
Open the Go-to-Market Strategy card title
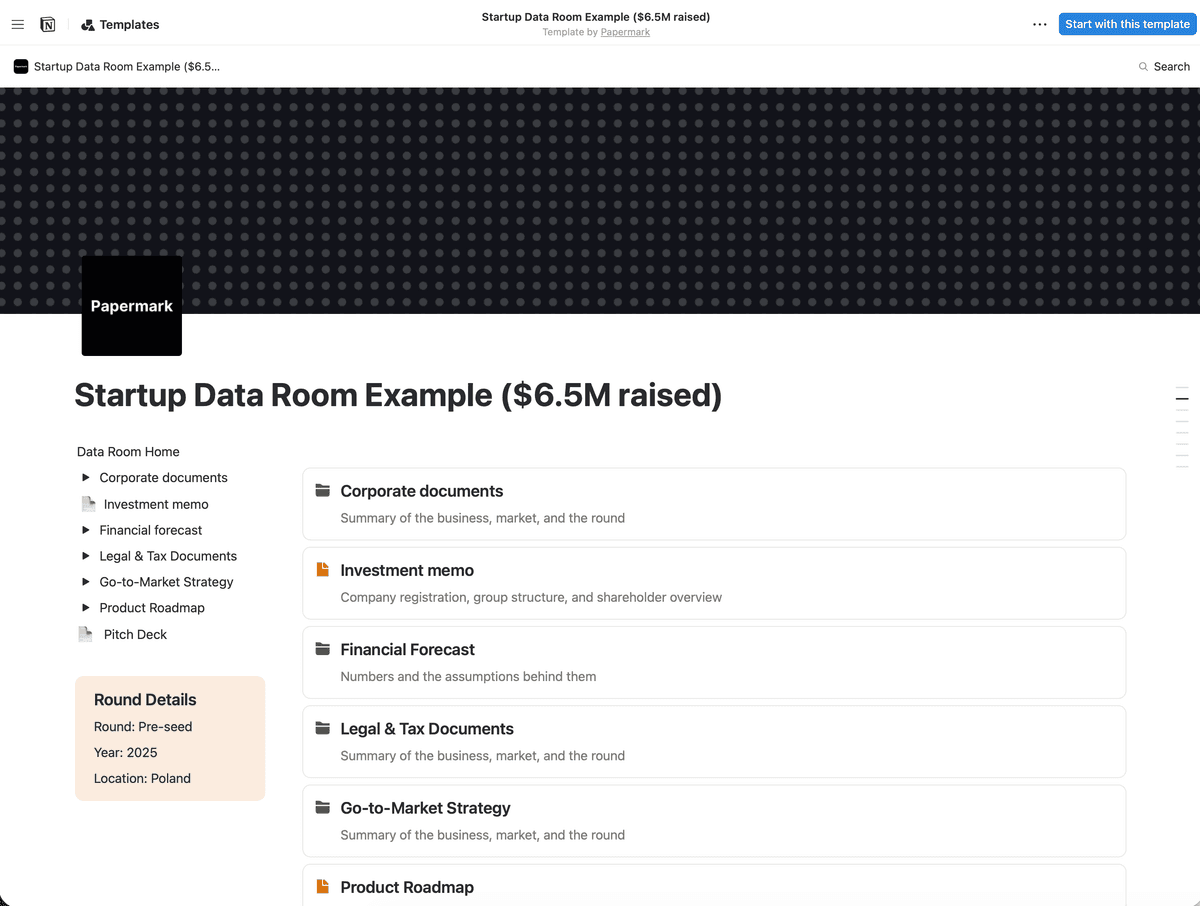pos(425,808)
